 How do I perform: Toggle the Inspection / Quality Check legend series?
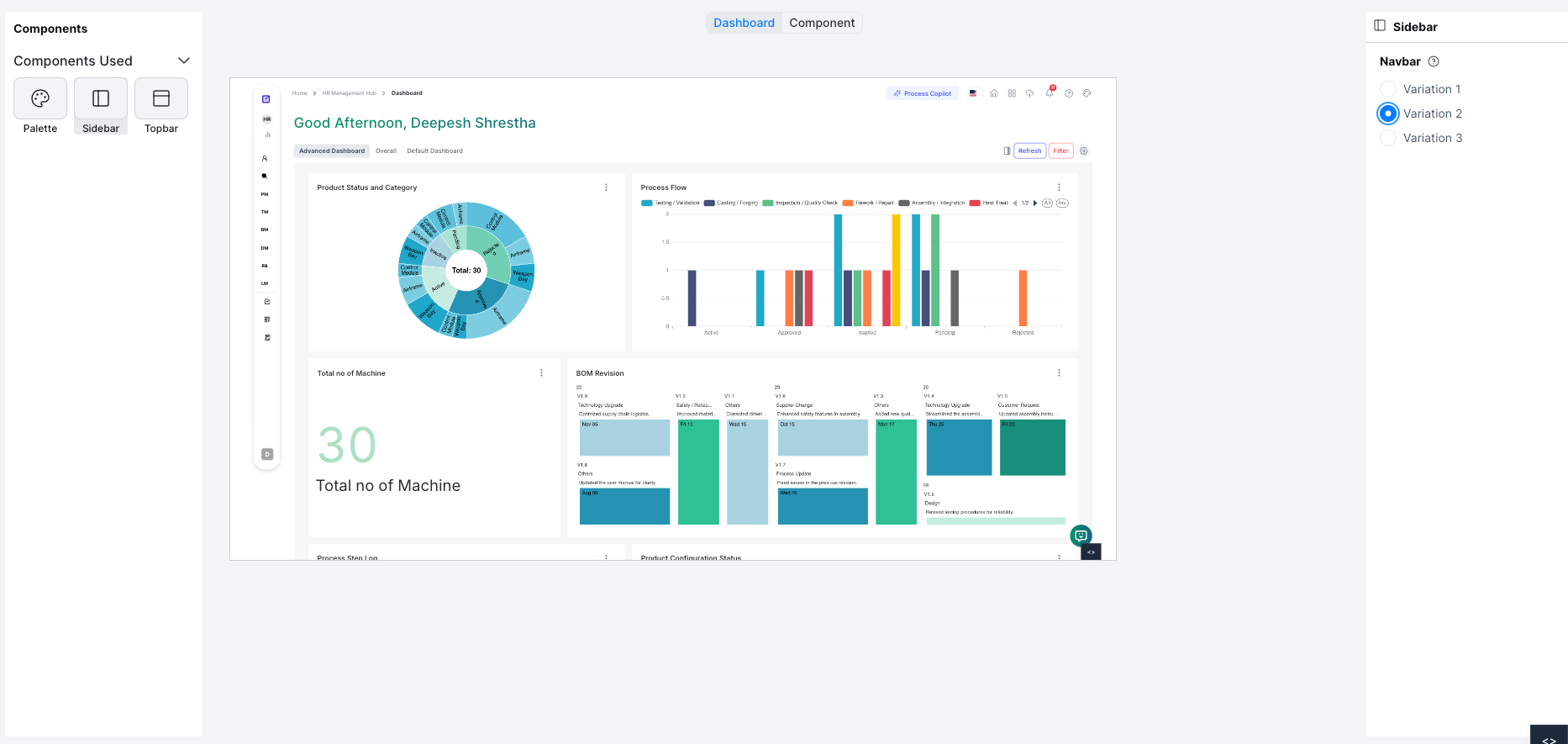click(x=800, y=203)
